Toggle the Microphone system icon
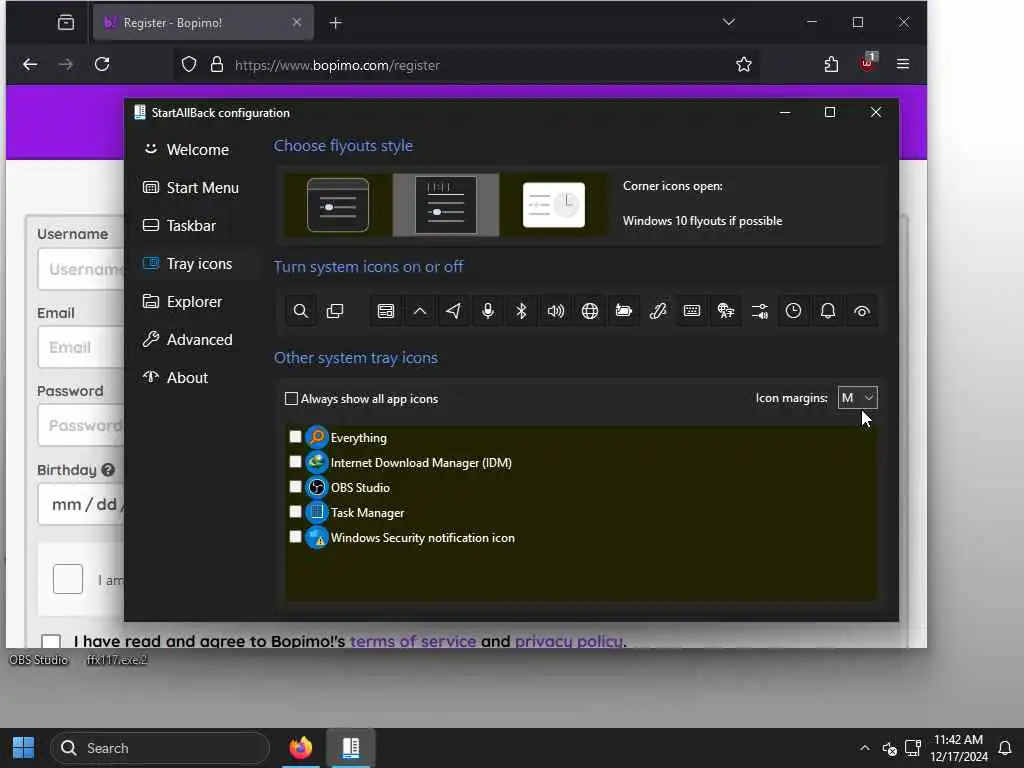This screenshot has height=768, width=1024. [488, 312]
